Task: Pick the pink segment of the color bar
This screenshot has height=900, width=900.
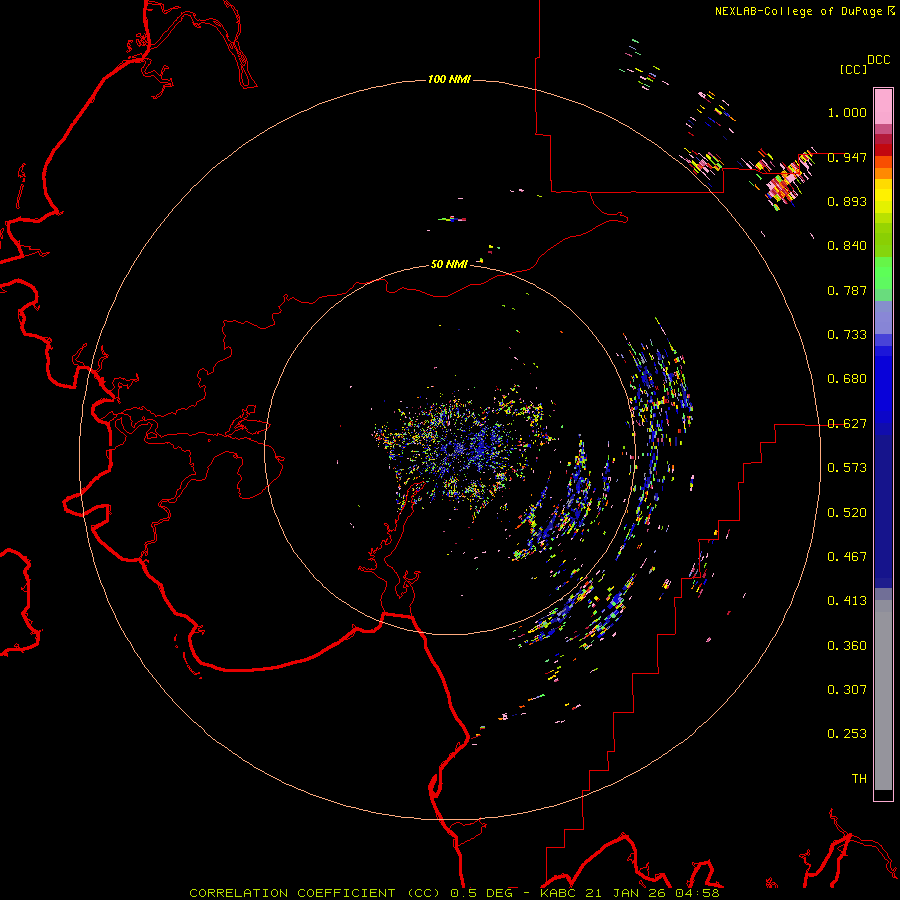Action: (883, 106)
